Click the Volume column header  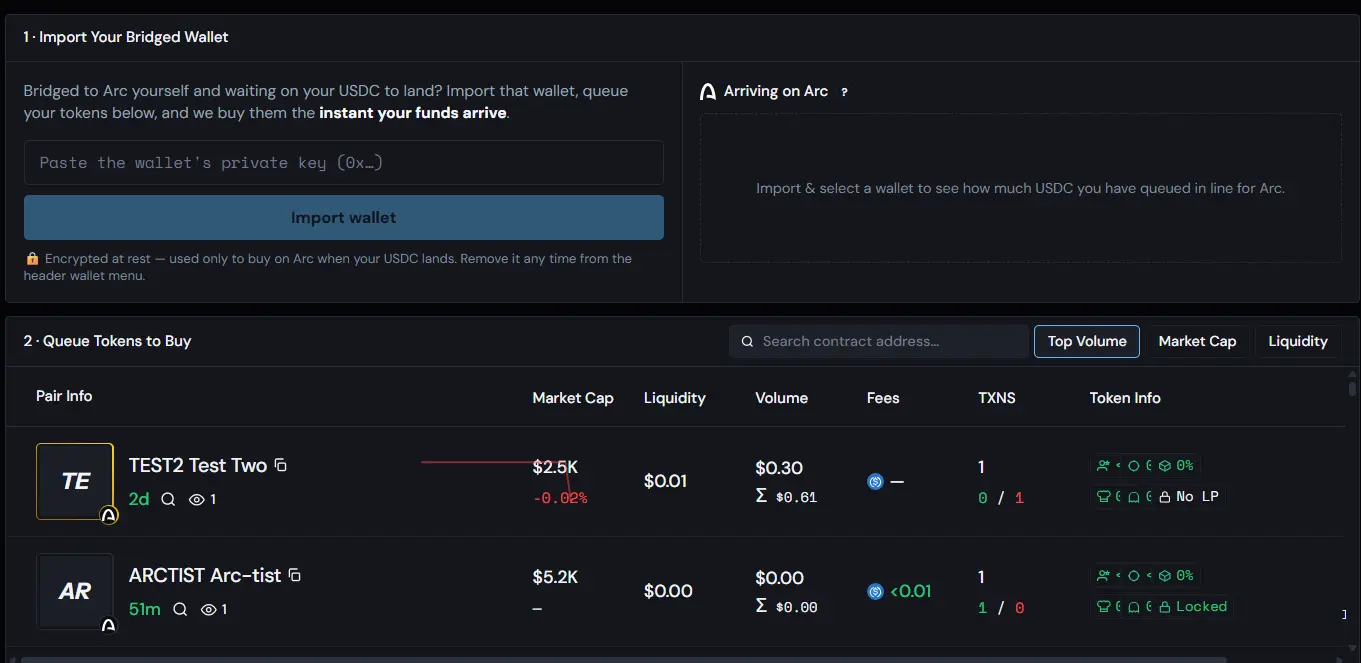pos(781,398)
